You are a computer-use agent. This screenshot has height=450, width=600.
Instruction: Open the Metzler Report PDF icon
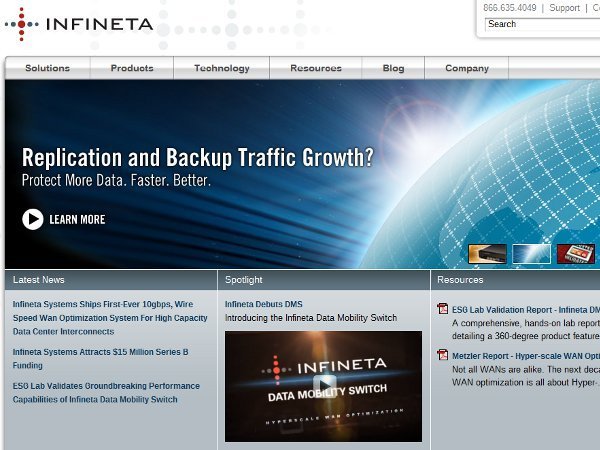coord(443,355)
